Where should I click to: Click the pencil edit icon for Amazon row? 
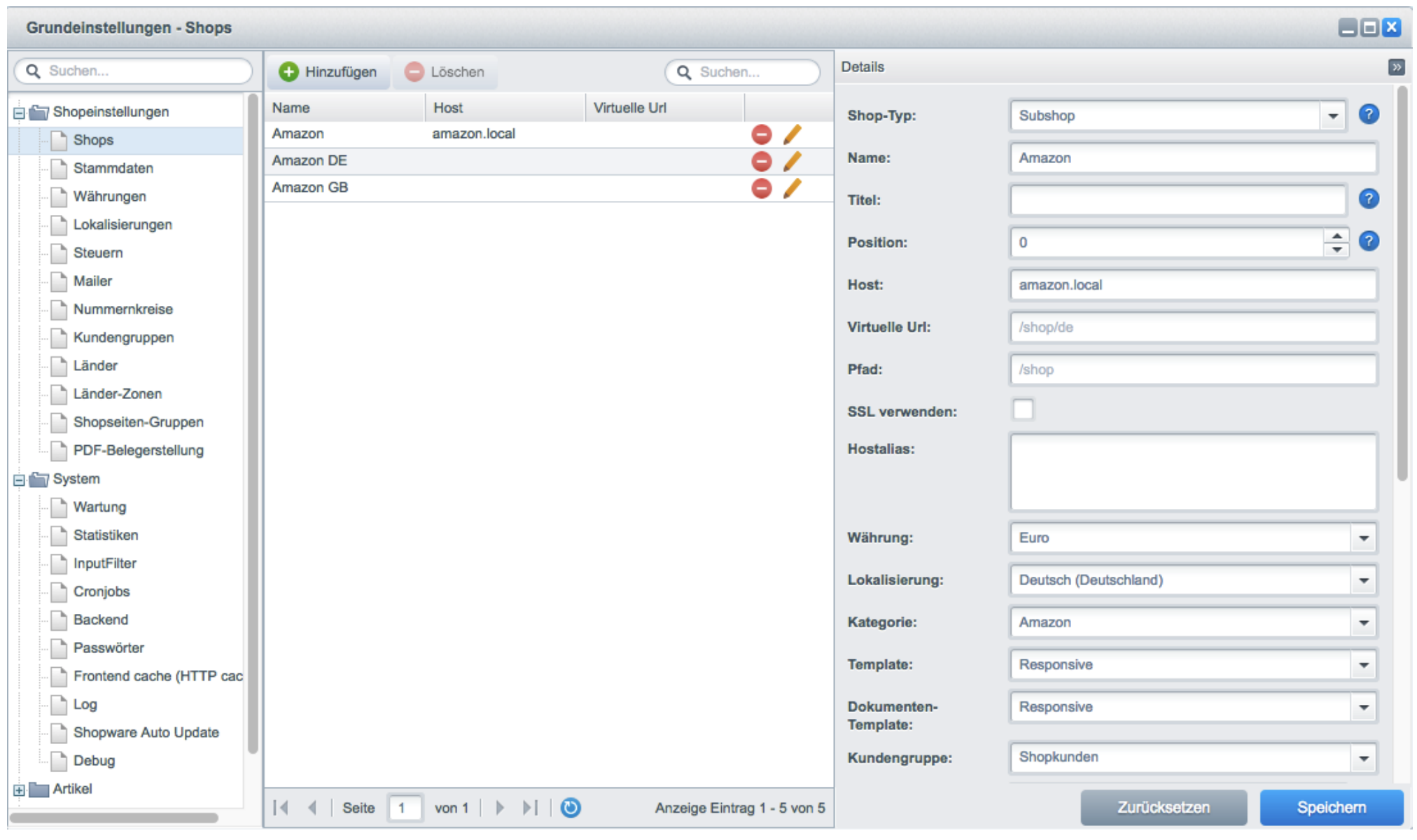pyautogui.click(x=792, y=134)
